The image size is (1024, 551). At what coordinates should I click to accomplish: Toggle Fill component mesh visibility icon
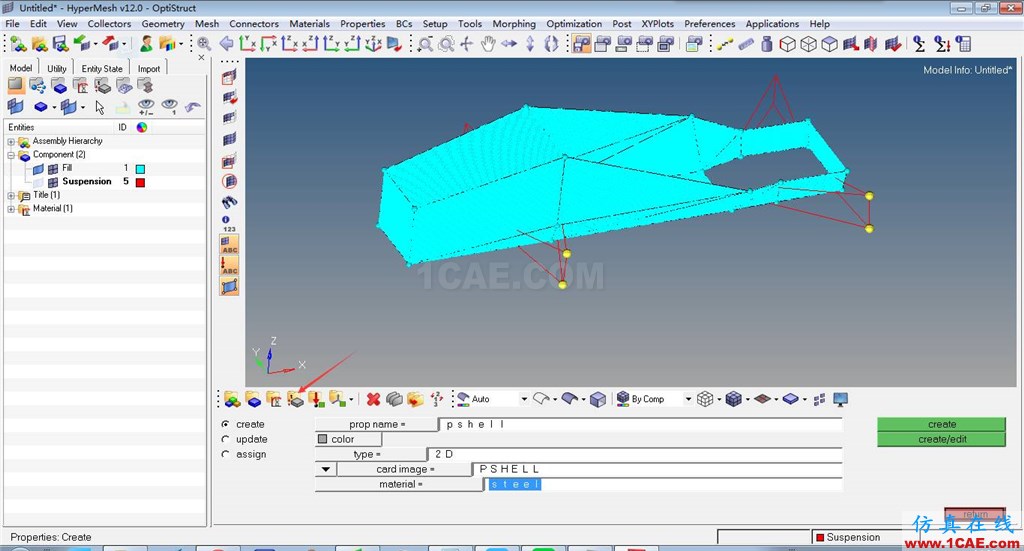pyautogui.click(x=53, y=168)
